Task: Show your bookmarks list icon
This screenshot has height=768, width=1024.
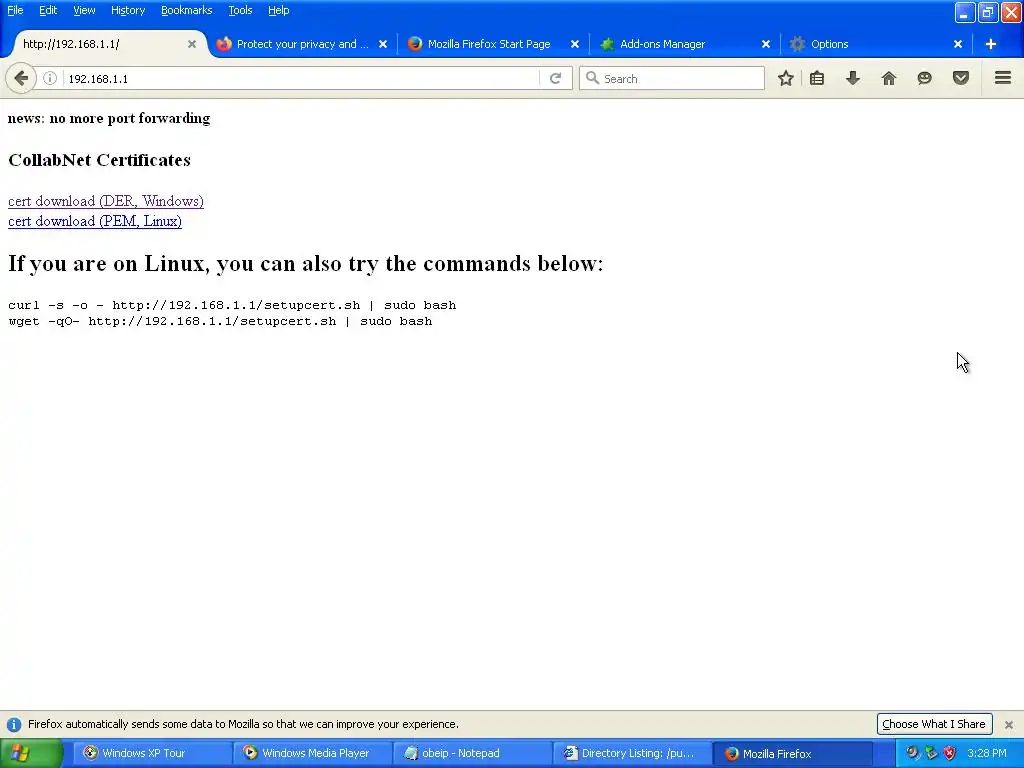Action: [x=817, y=78]
